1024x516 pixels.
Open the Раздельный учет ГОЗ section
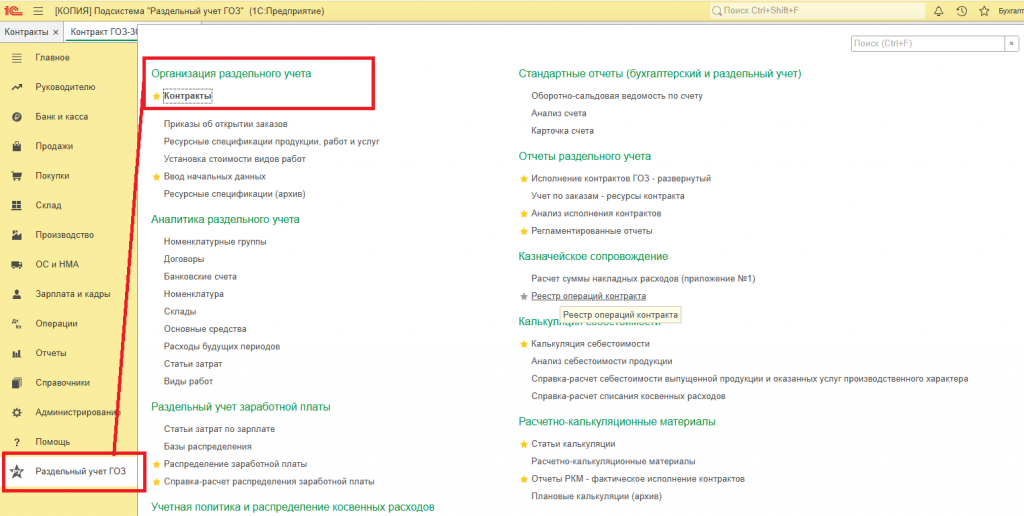[x=80, y=472]
